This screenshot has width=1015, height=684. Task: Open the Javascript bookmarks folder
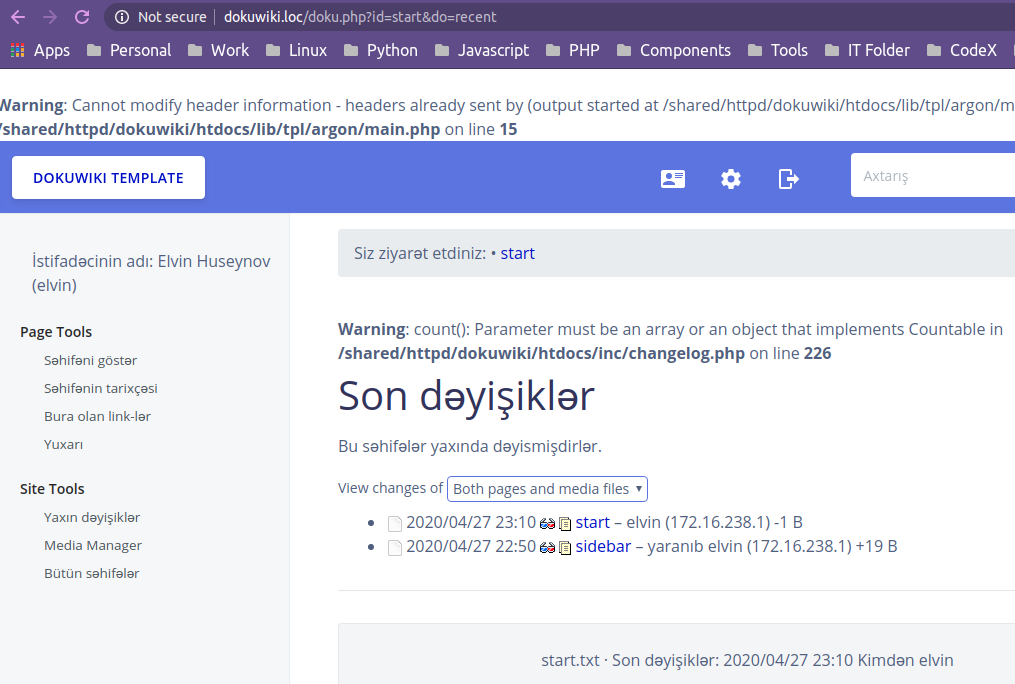pyautogui.click(x=482, y=50)
